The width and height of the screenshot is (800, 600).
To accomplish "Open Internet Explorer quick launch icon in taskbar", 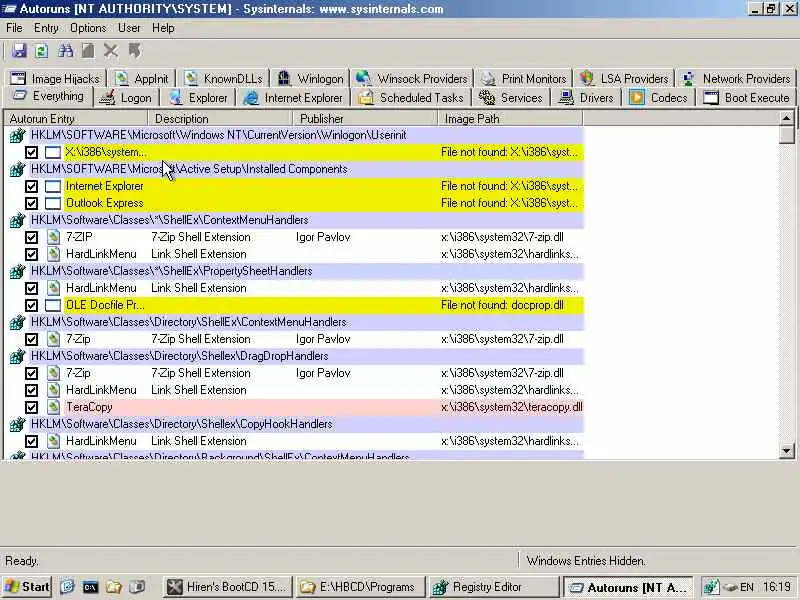I will click(x=67, y=587).
